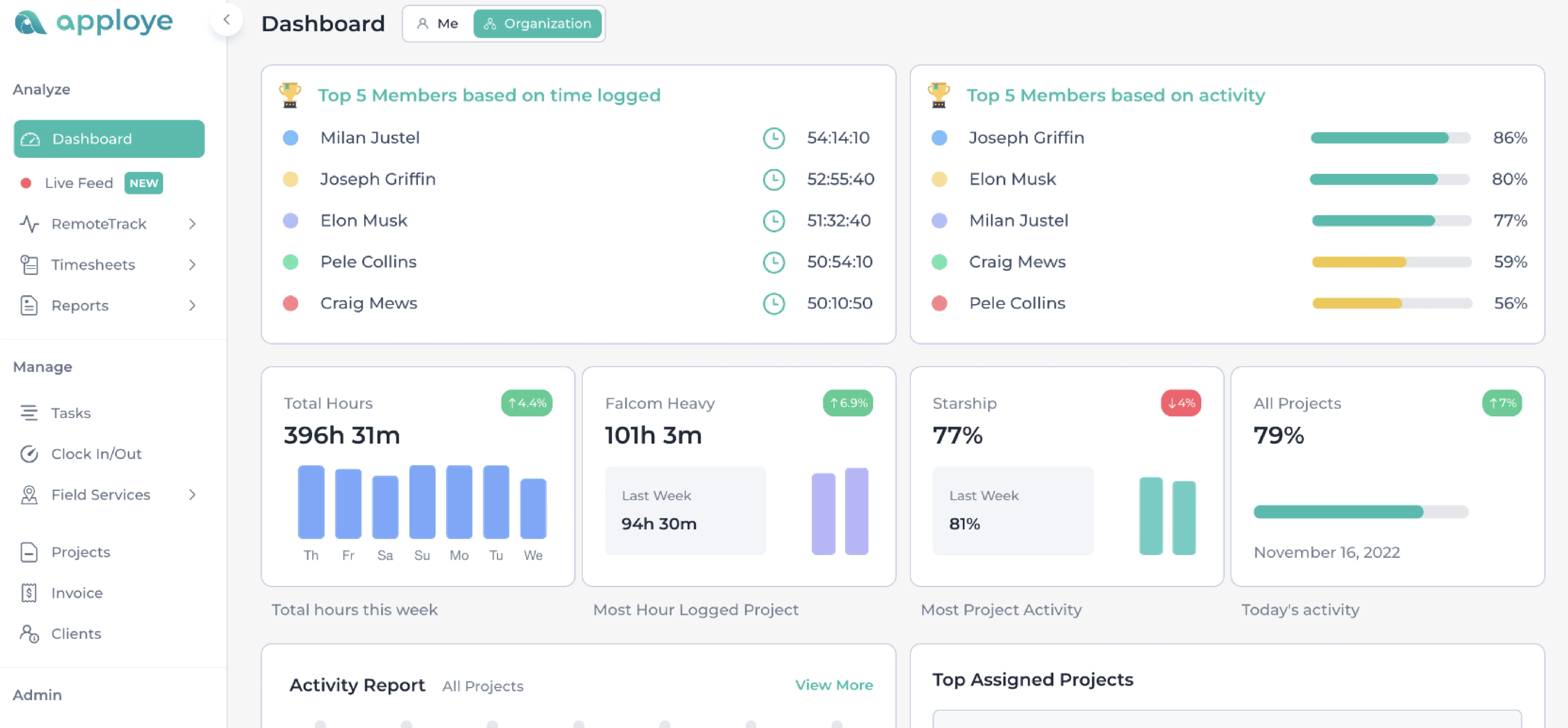The image size is (1568, 728).
Task: Collapse the sidebar with the chevron button
Action: tap(226, 19)
